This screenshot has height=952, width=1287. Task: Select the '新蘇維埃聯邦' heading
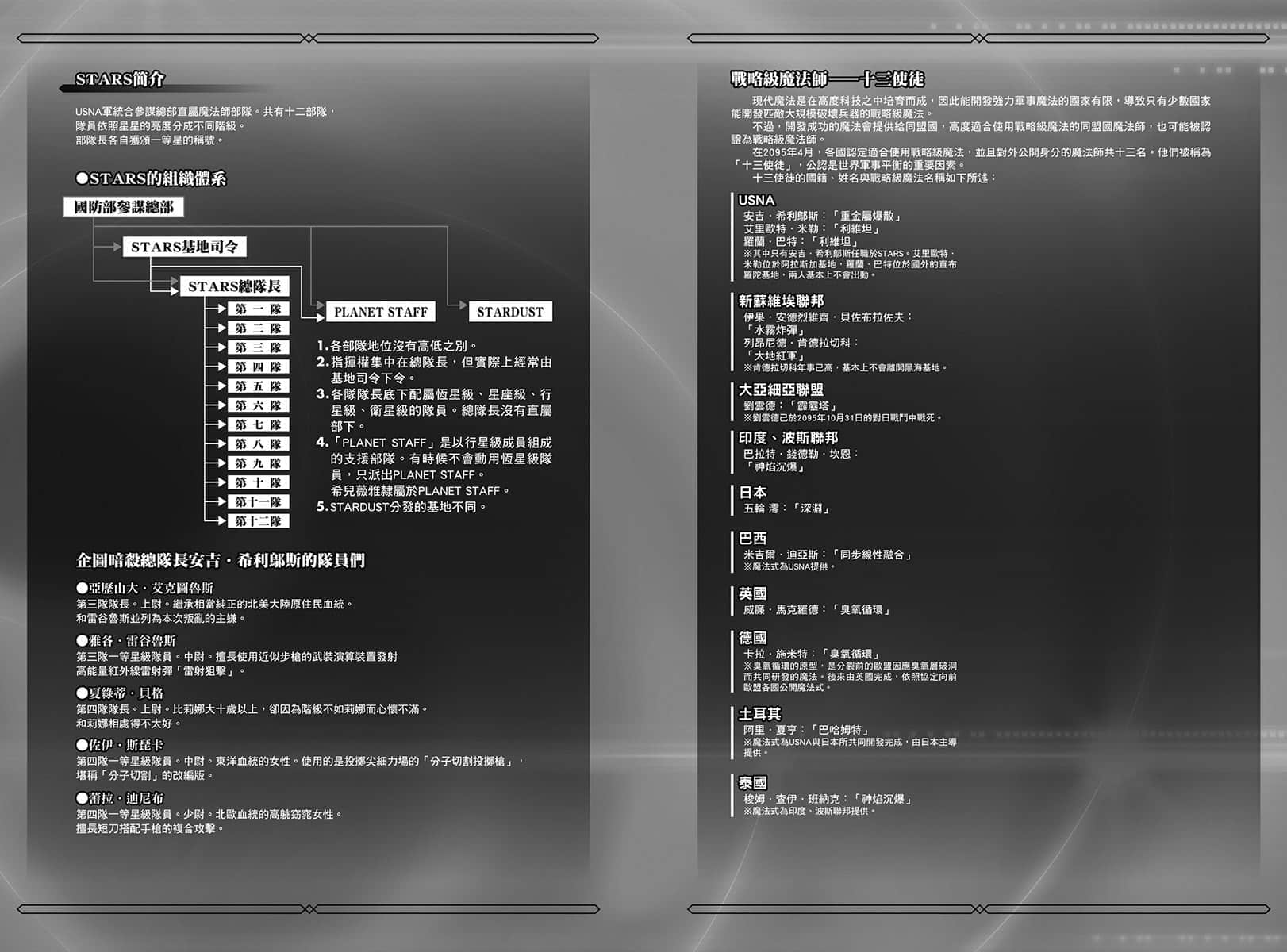coord(782,301)
